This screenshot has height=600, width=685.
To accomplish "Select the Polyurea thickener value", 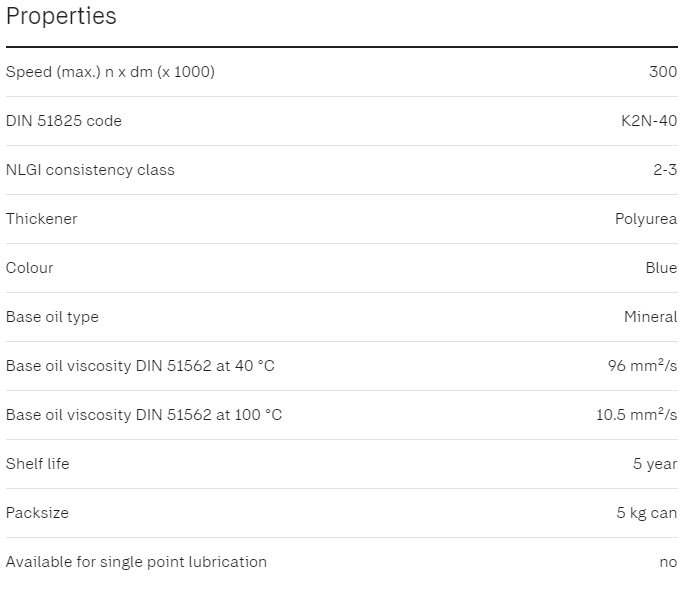I will [646, 219].
